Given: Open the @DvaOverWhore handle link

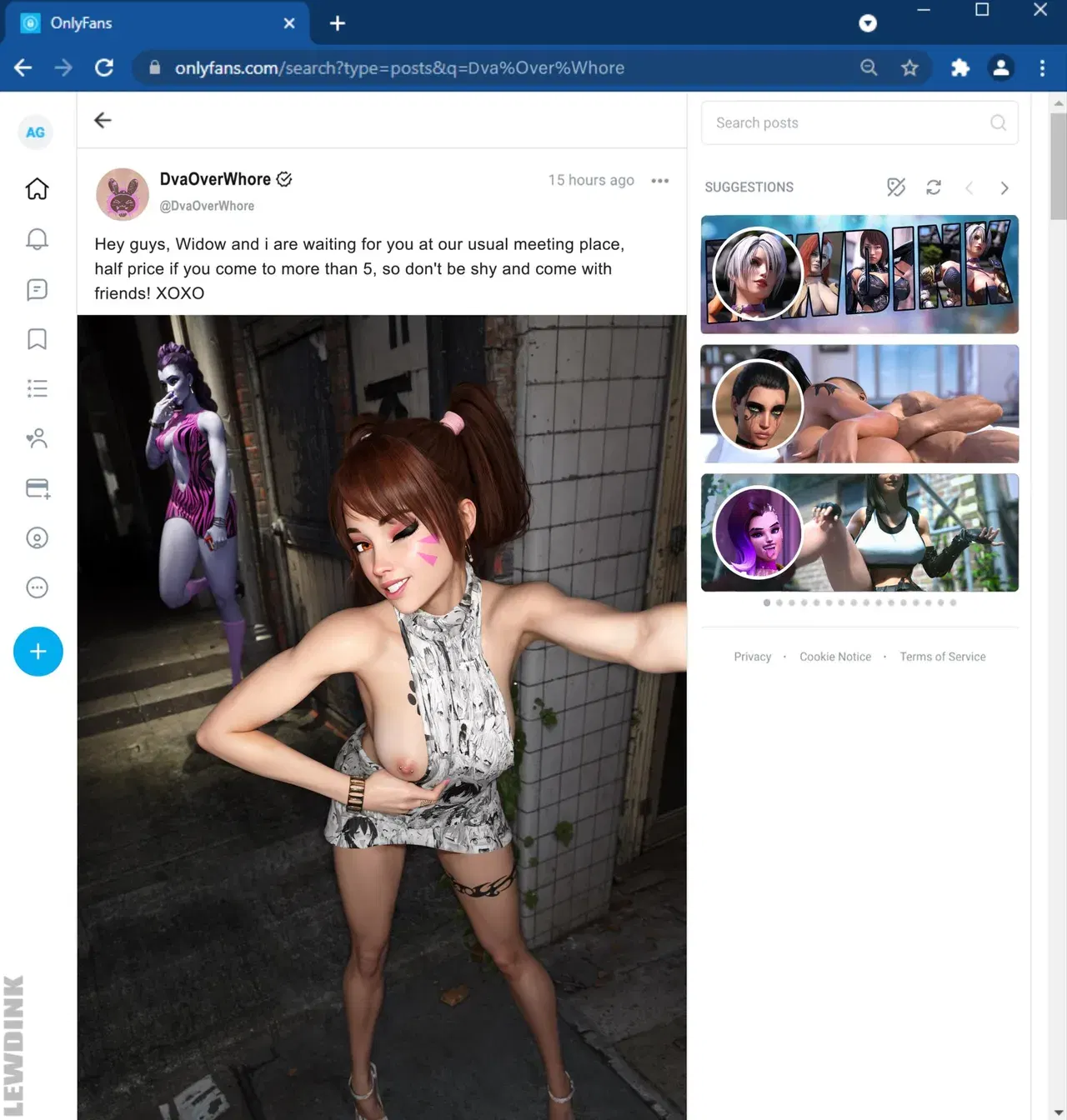Looking at the screenshot, I should pos(207,206).
